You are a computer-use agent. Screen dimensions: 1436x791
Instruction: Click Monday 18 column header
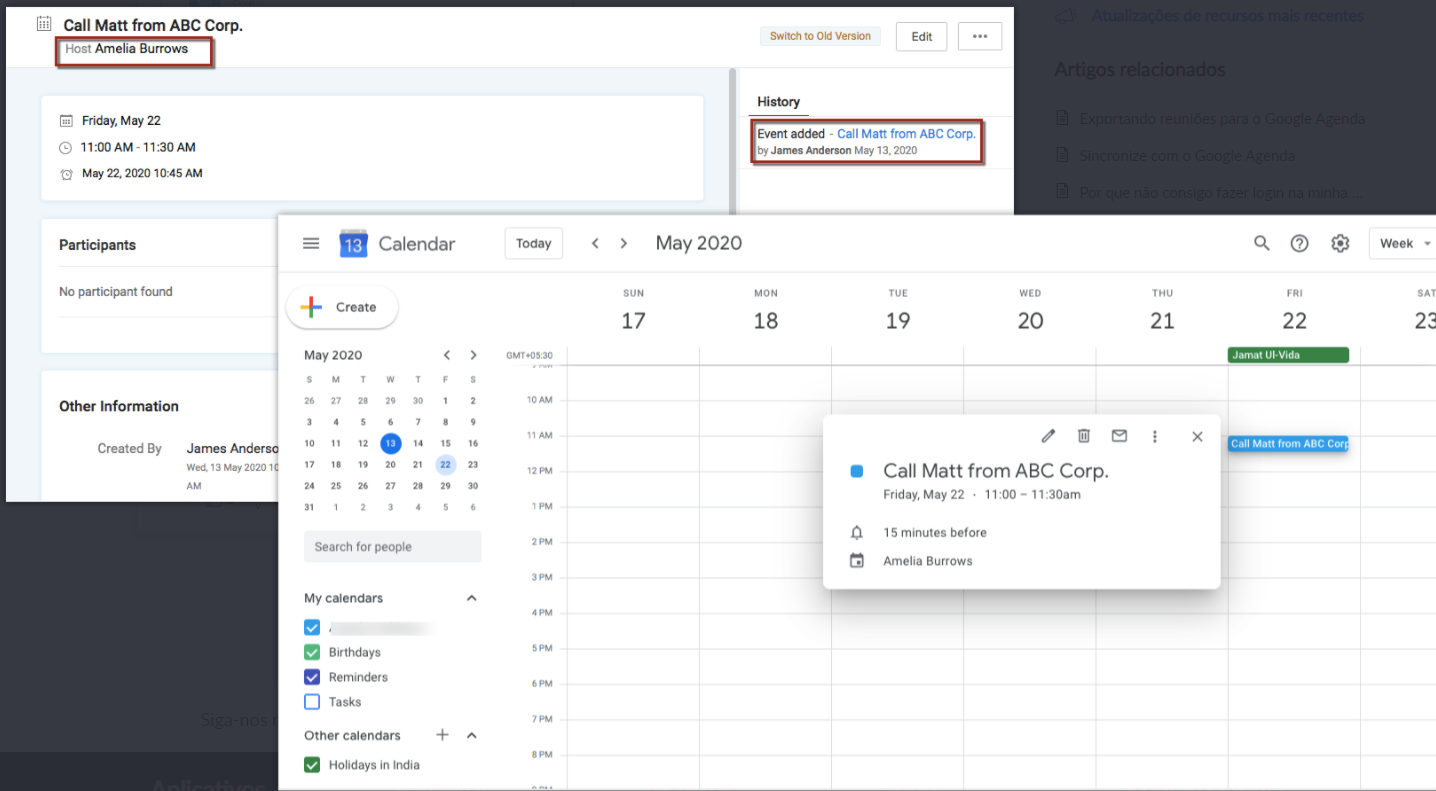pos(766,312)
